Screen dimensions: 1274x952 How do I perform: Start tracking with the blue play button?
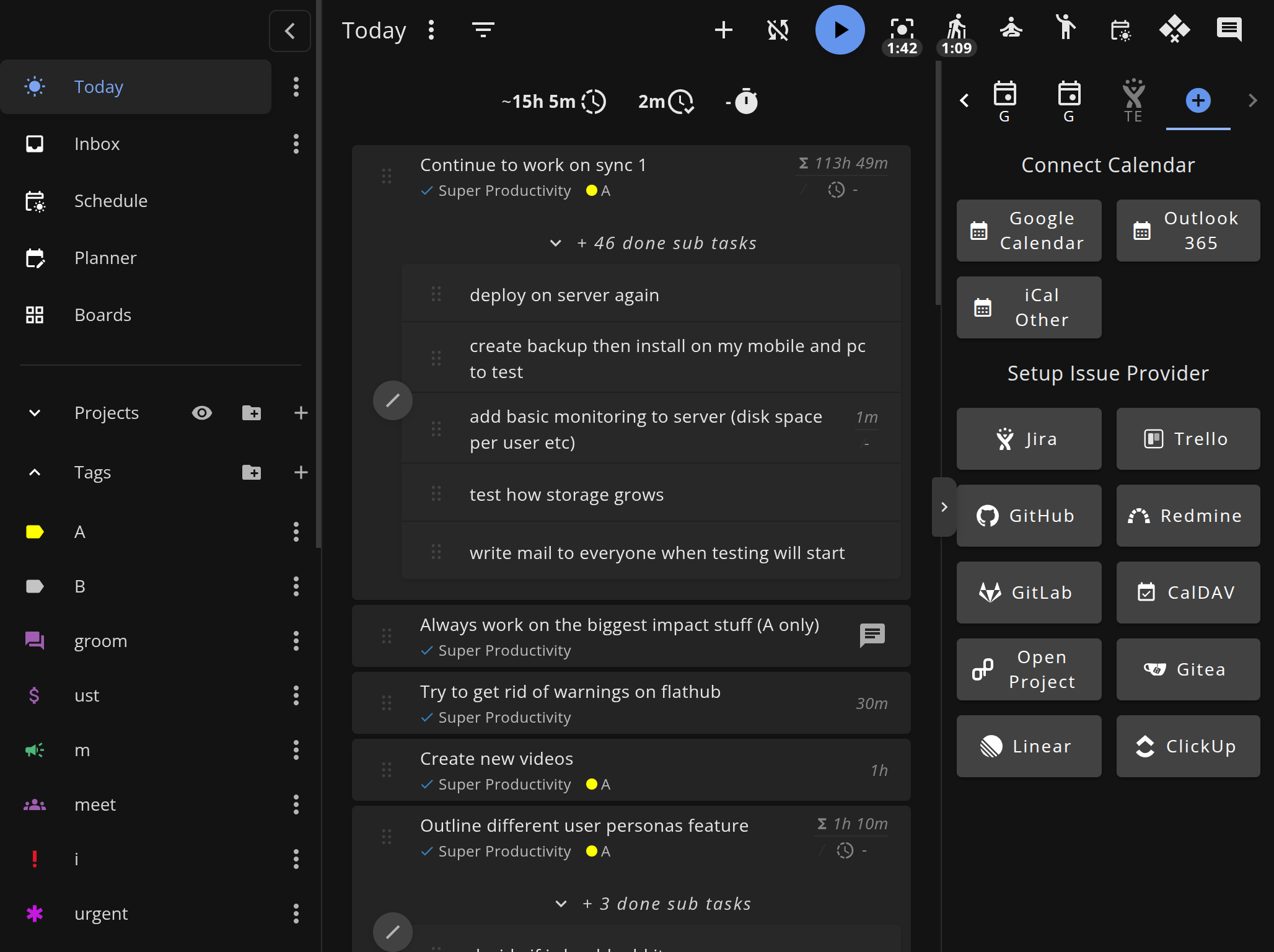[x=840, y=29]
